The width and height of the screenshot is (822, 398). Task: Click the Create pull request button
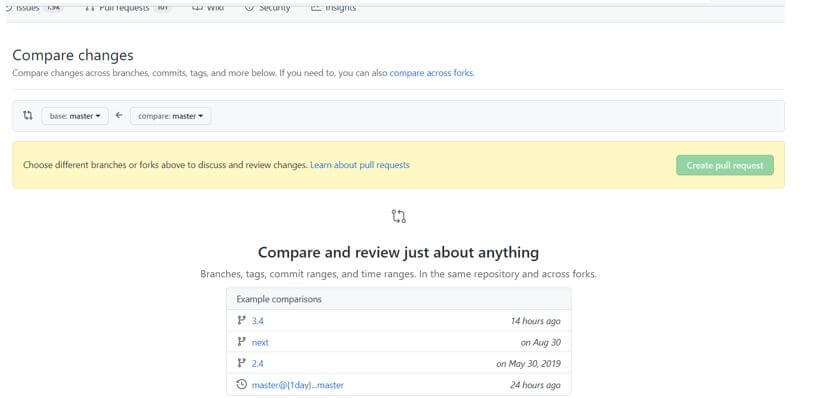[724, 165]
